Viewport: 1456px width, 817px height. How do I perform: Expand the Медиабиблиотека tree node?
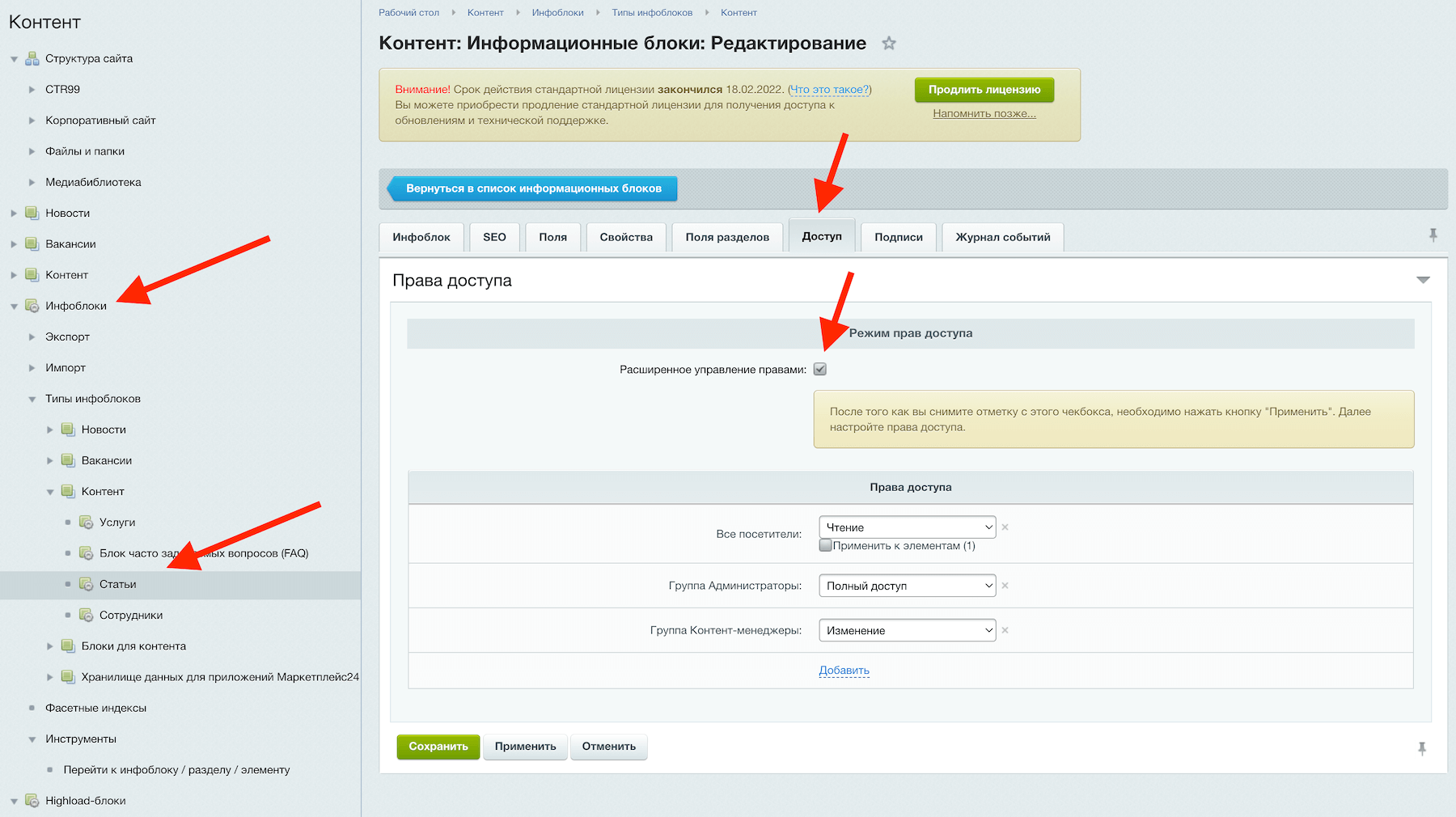32,183
